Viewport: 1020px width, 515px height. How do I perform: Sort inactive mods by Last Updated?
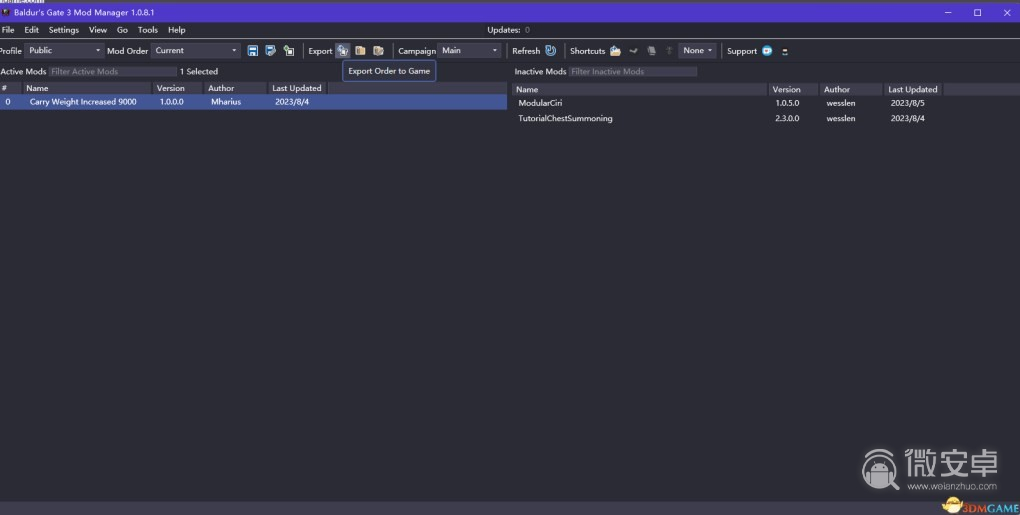tap(912, 89)
